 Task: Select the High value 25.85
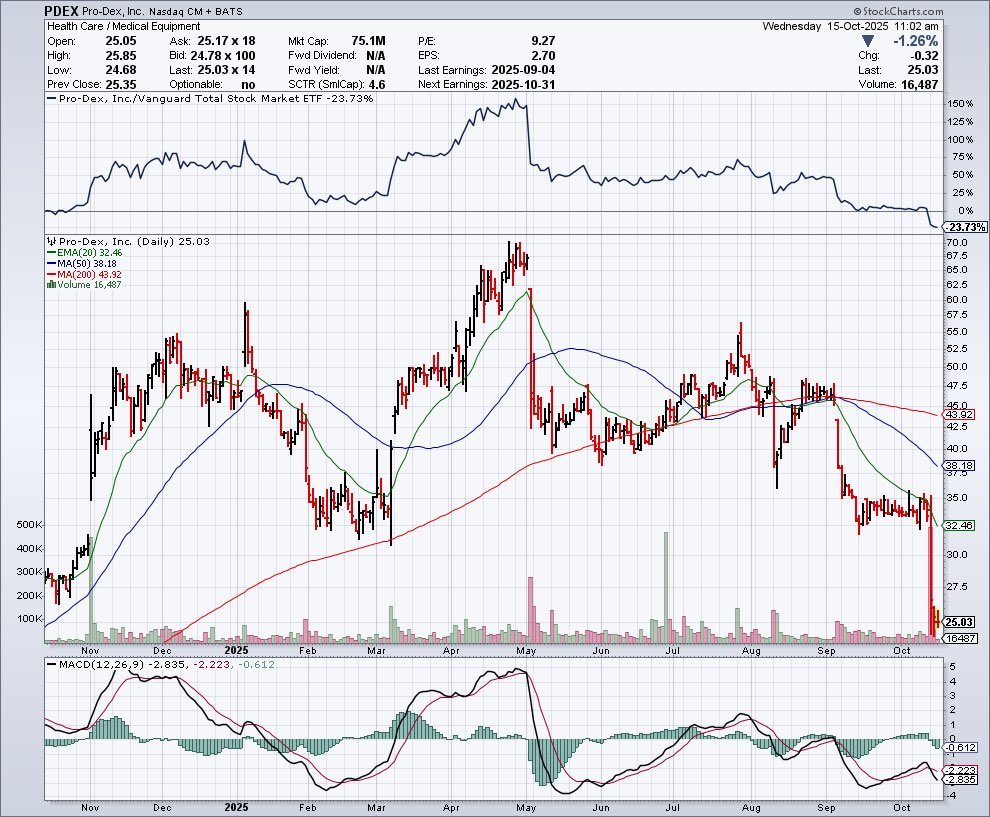121,56
